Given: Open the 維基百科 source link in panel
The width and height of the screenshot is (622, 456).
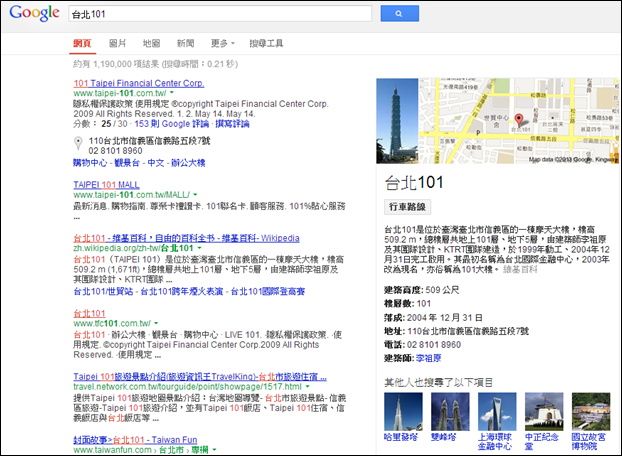Looking at the screenshot, I should (520, 270).
